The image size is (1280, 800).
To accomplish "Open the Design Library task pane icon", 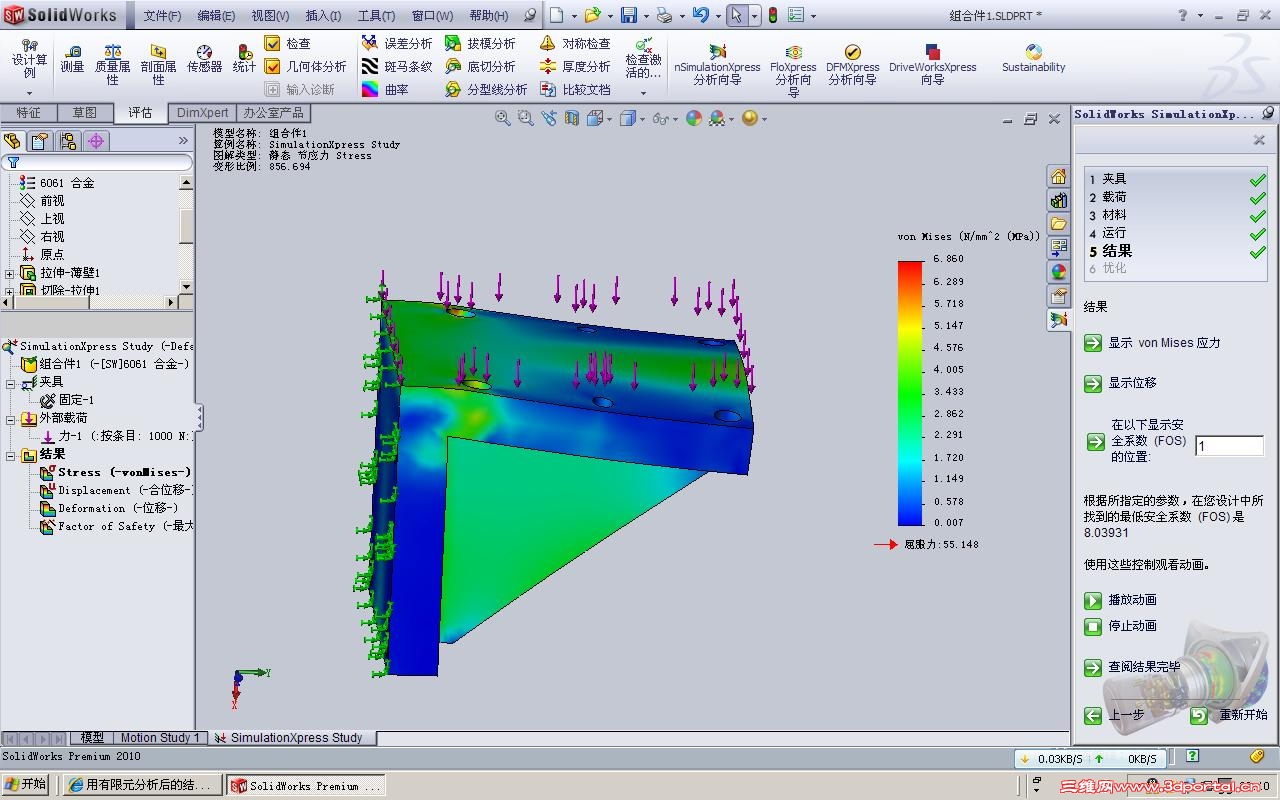I will (x=1059, y=200).
